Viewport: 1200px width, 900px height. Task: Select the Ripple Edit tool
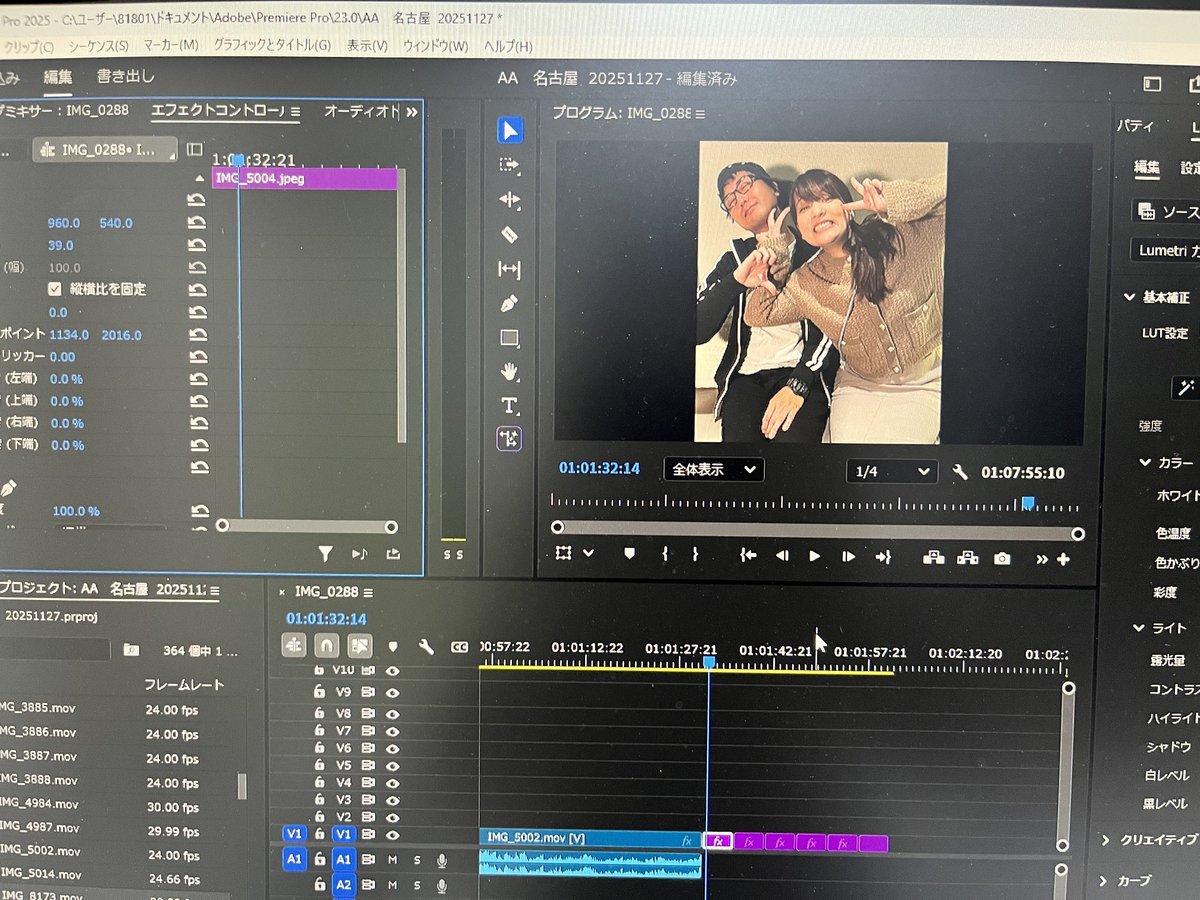[510, 199]
